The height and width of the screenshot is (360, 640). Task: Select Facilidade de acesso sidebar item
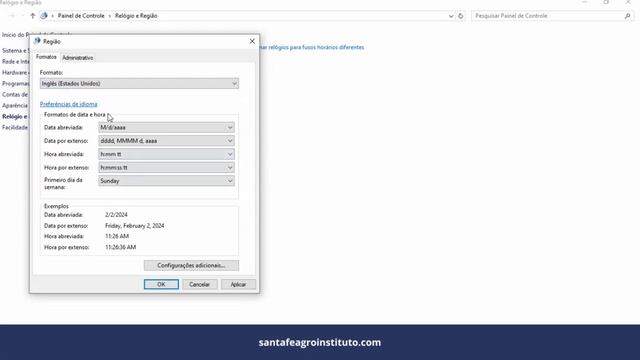pos(15,127)
